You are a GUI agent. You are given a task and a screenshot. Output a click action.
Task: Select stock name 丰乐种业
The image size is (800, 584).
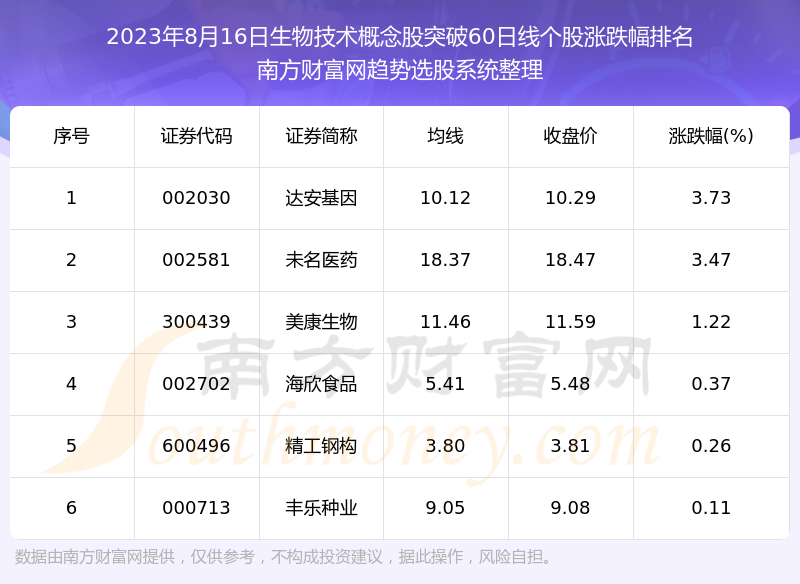[x=321, y=508]
